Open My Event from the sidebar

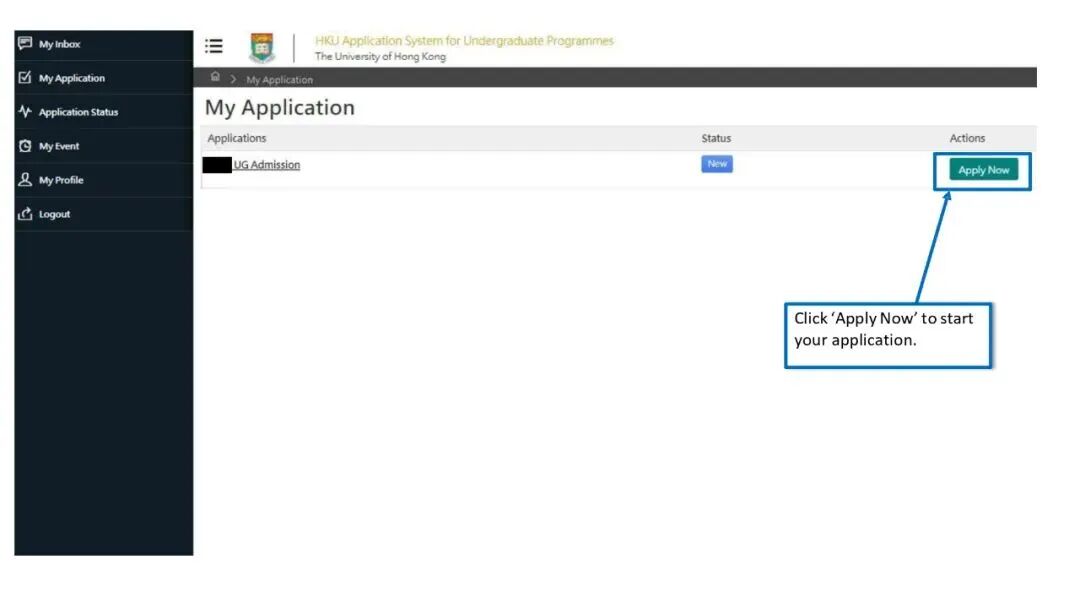click(x=59, y=146)
